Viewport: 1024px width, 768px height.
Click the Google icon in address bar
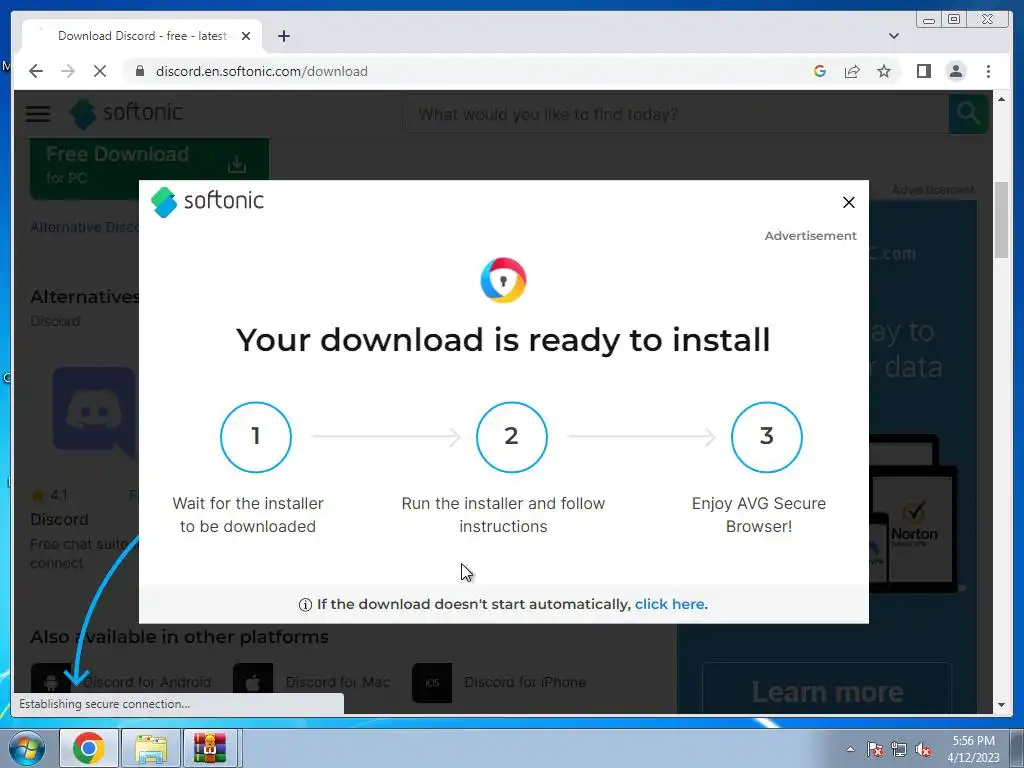820,71
